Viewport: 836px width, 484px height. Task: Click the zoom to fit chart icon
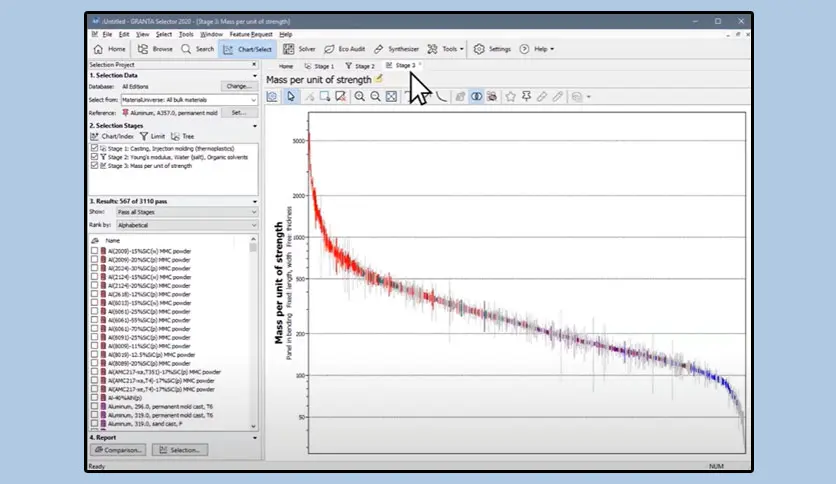(391, 96)
